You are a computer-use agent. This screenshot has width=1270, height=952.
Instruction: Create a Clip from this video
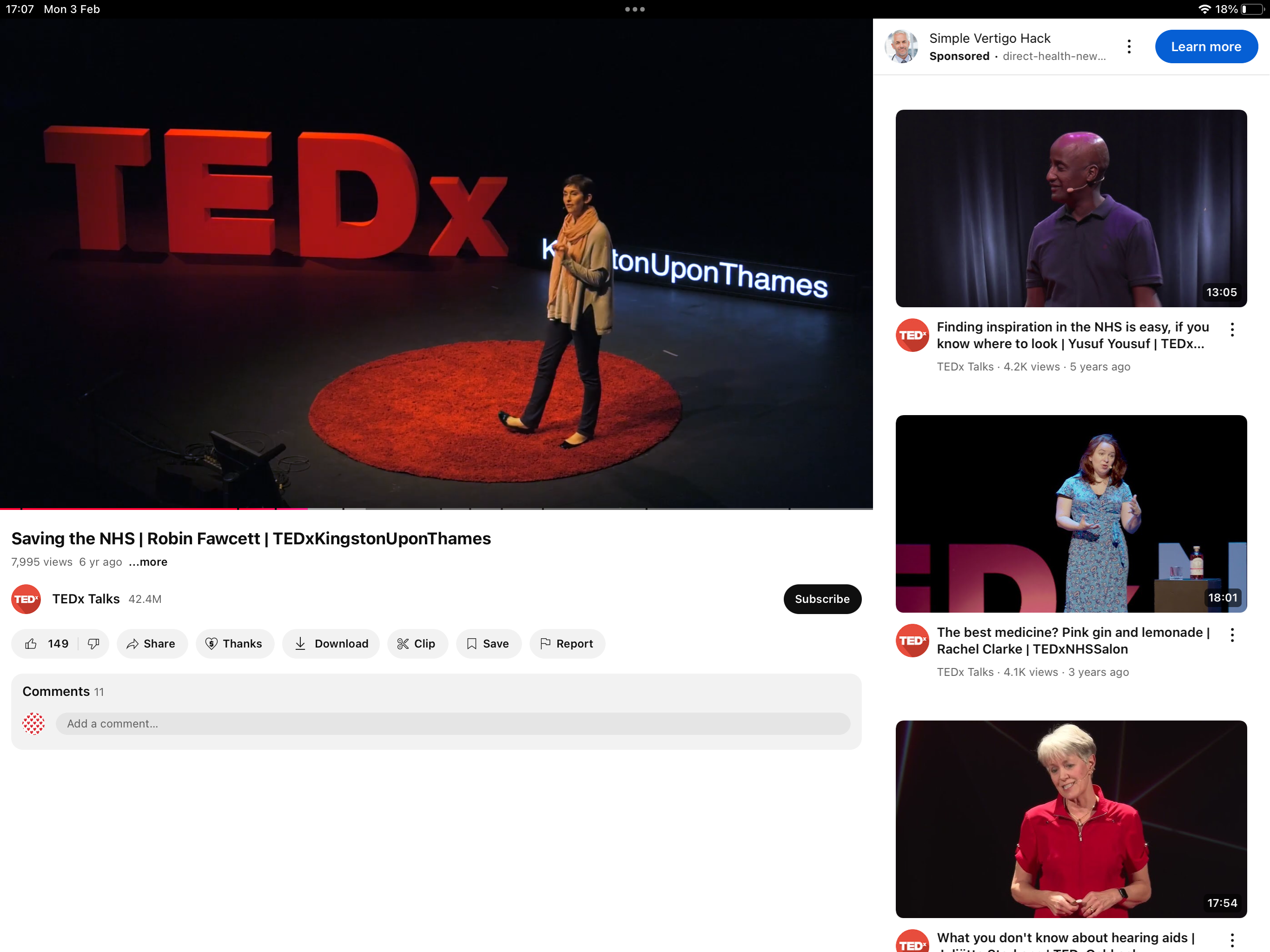coord(417,644)
